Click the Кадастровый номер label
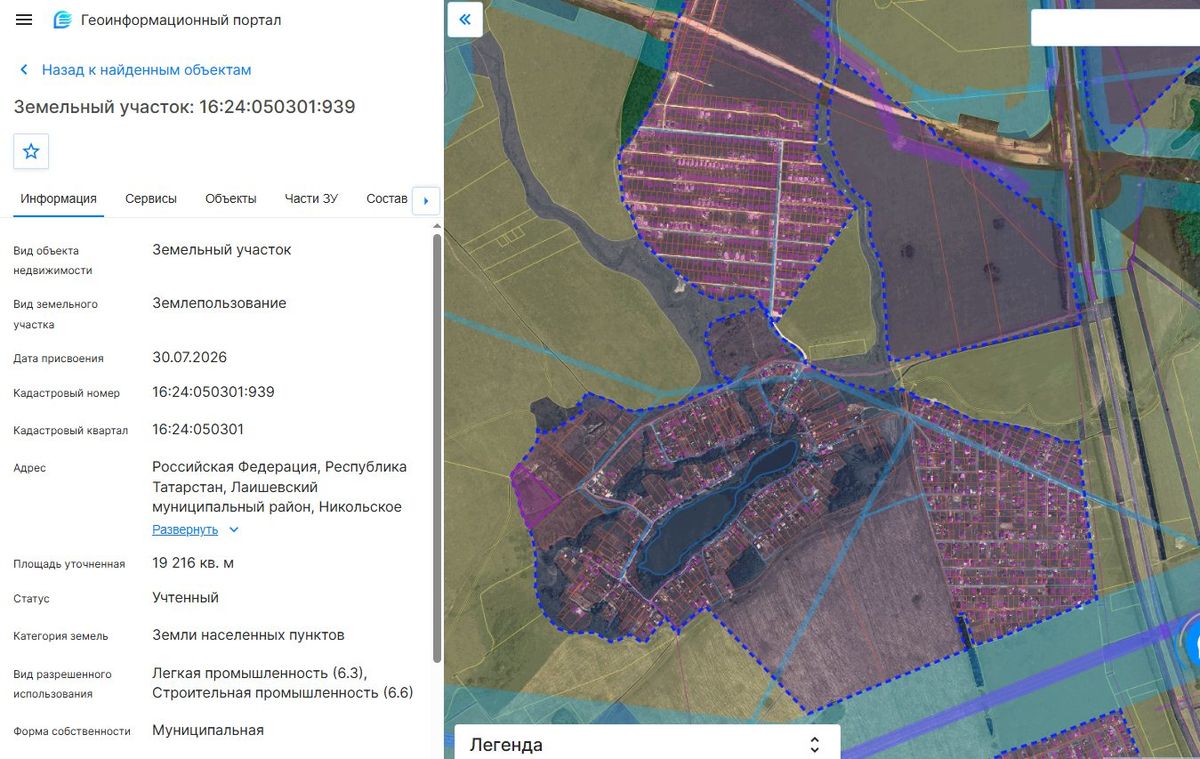This screenshot has height=759, width=1200. 66,393
